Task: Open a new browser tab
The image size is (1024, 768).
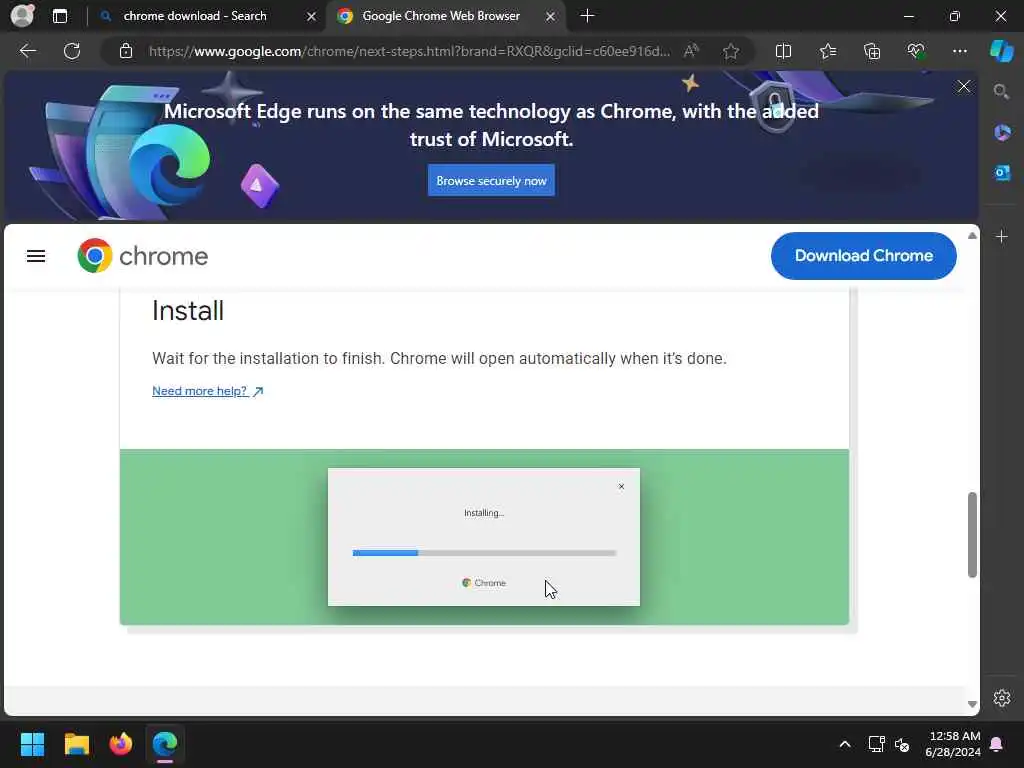Action: 587,16
